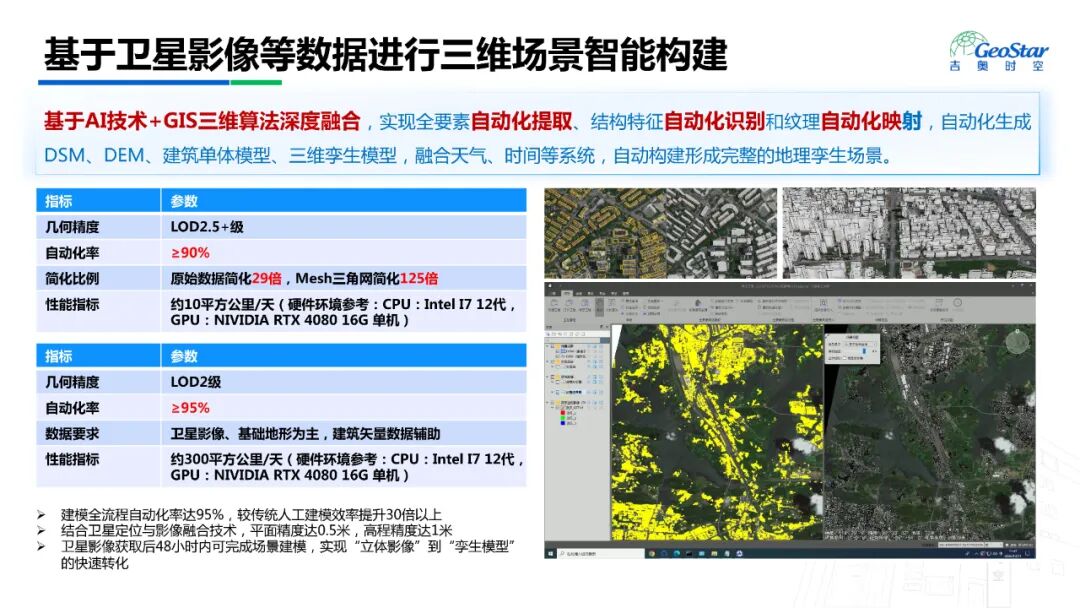
Task: Click the building model icon in the ribbon
Action: coord(698,303)
